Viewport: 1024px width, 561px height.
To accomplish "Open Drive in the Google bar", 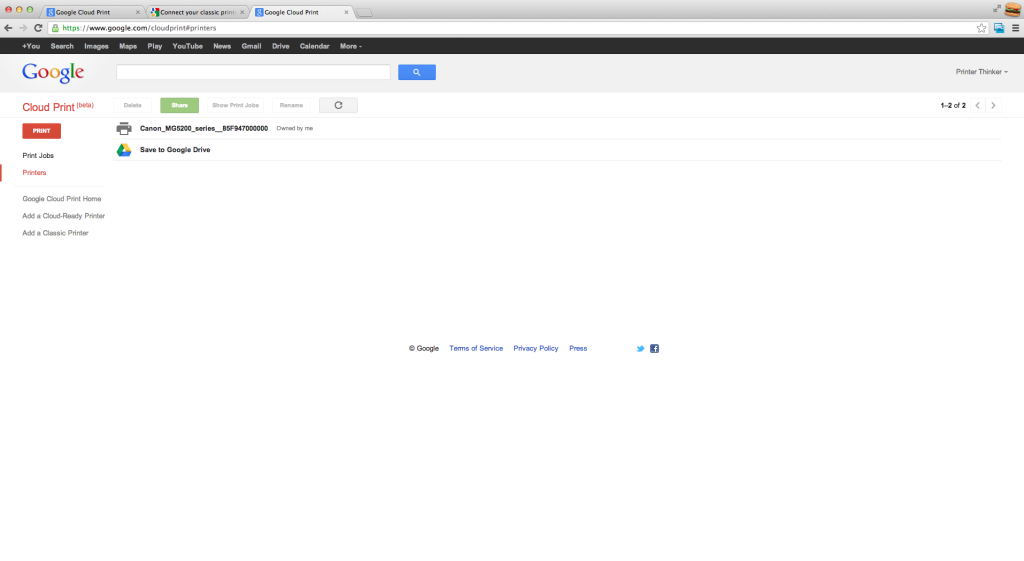I will pyautogui.click(x=281, y=46).
